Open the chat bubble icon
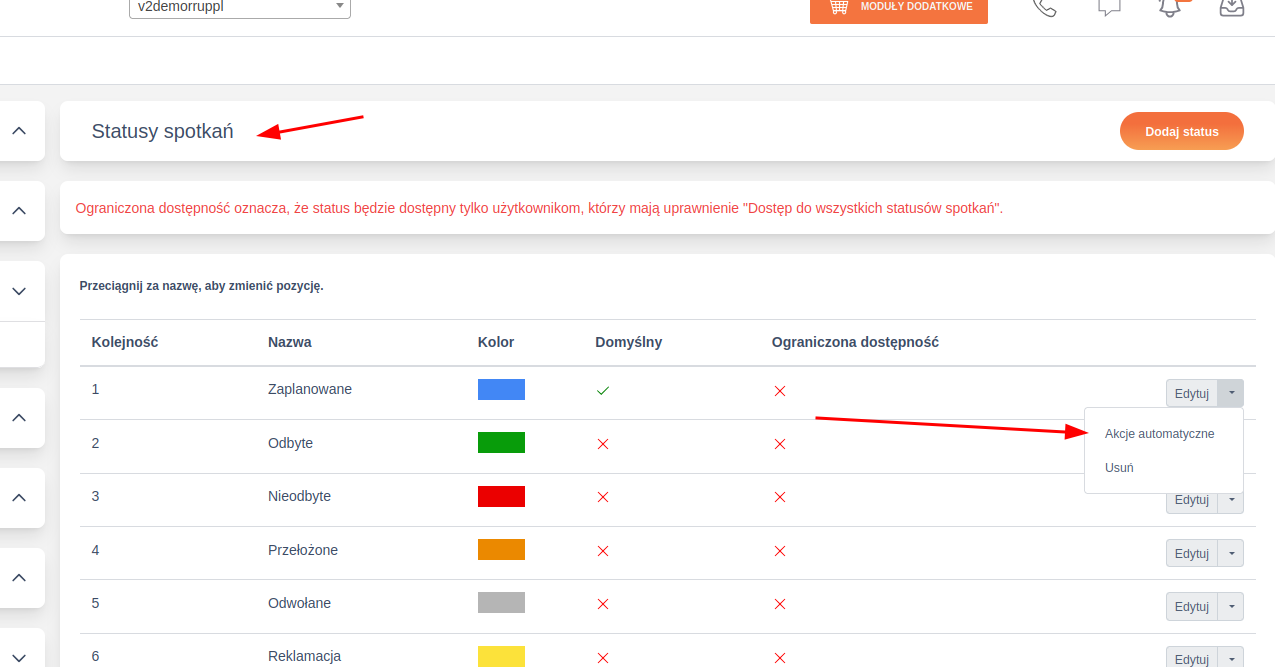 pyautogui.click(x=1108, y=7)
